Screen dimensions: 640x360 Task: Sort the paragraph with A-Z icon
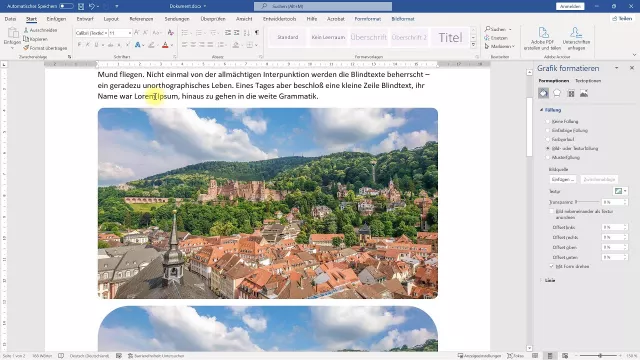pos(247,33)
